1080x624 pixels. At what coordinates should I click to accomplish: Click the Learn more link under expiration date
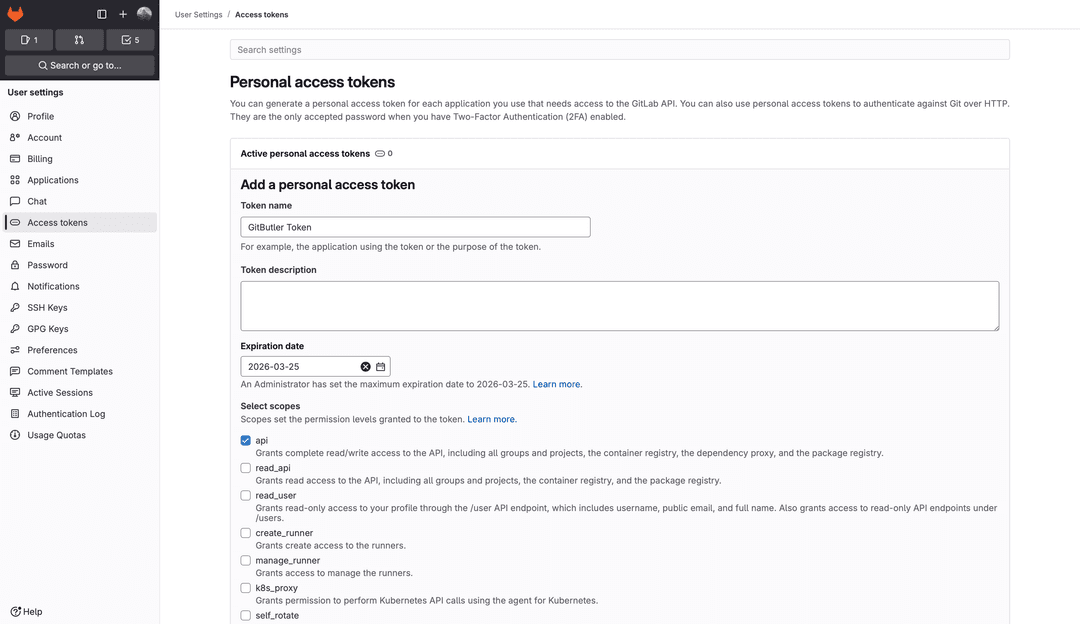pyautogui.click(x=556, y=383)
